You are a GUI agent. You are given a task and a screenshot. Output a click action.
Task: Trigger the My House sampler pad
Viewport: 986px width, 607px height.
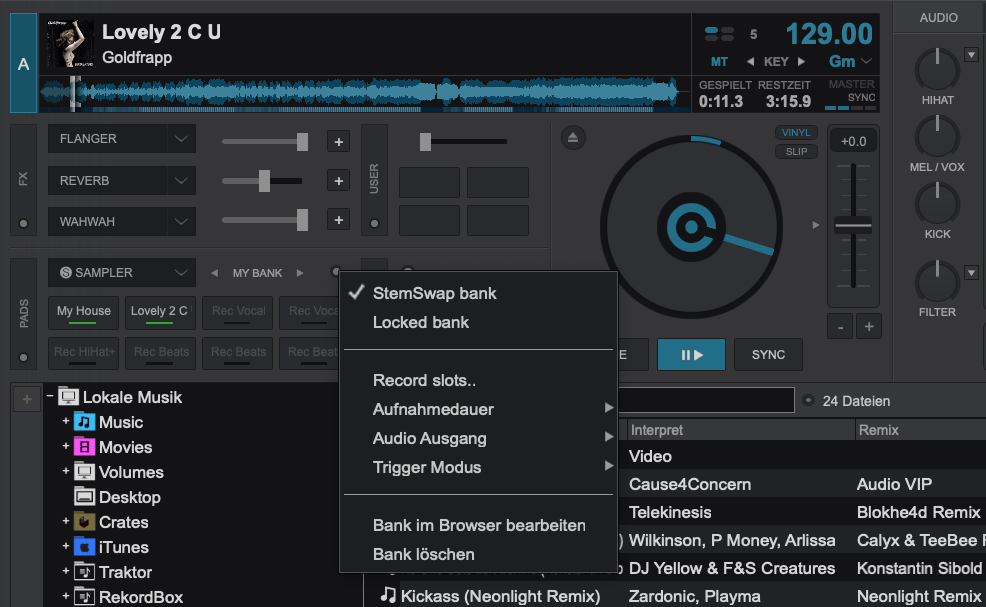coord(83,313)
